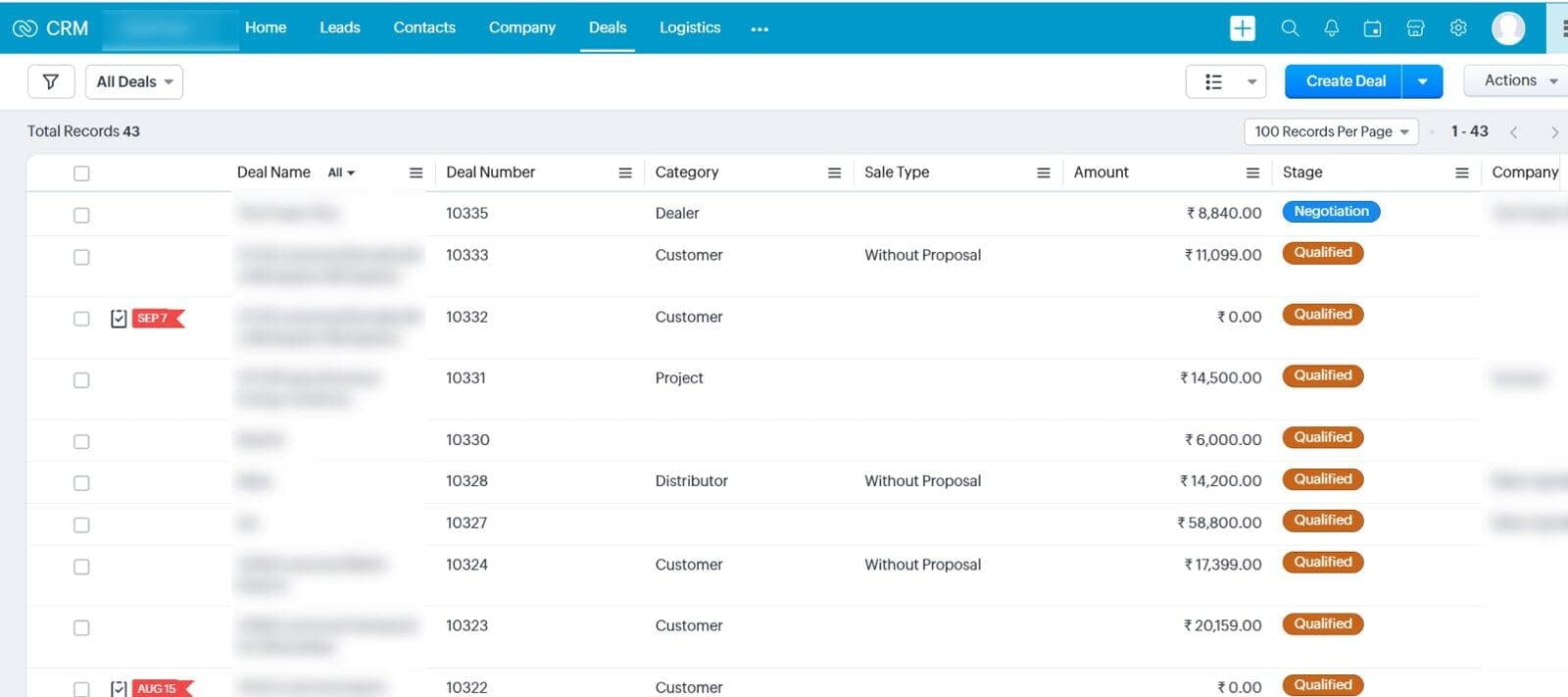
Task: Go to next records page arrow
Action: [x=1554, y=132]
